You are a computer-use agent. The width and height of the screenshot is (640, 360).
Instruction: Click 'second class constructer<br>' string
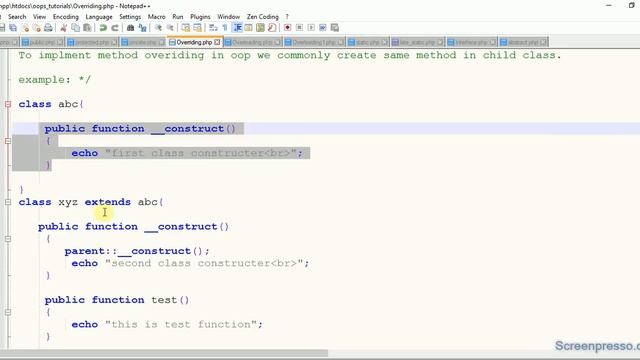click(x=204, y=263)
